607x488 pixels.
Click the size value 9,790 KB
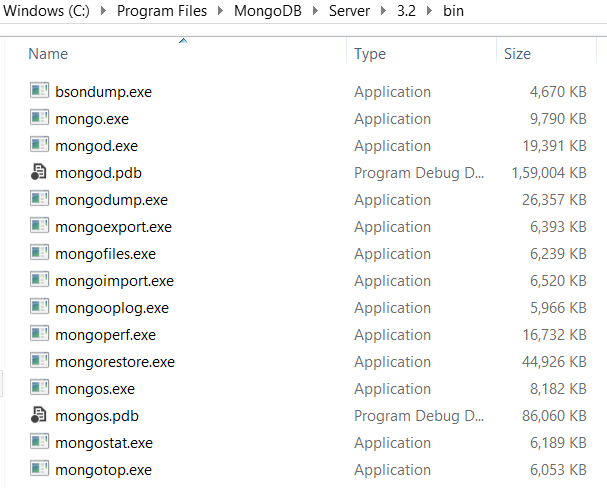[558, 119]
